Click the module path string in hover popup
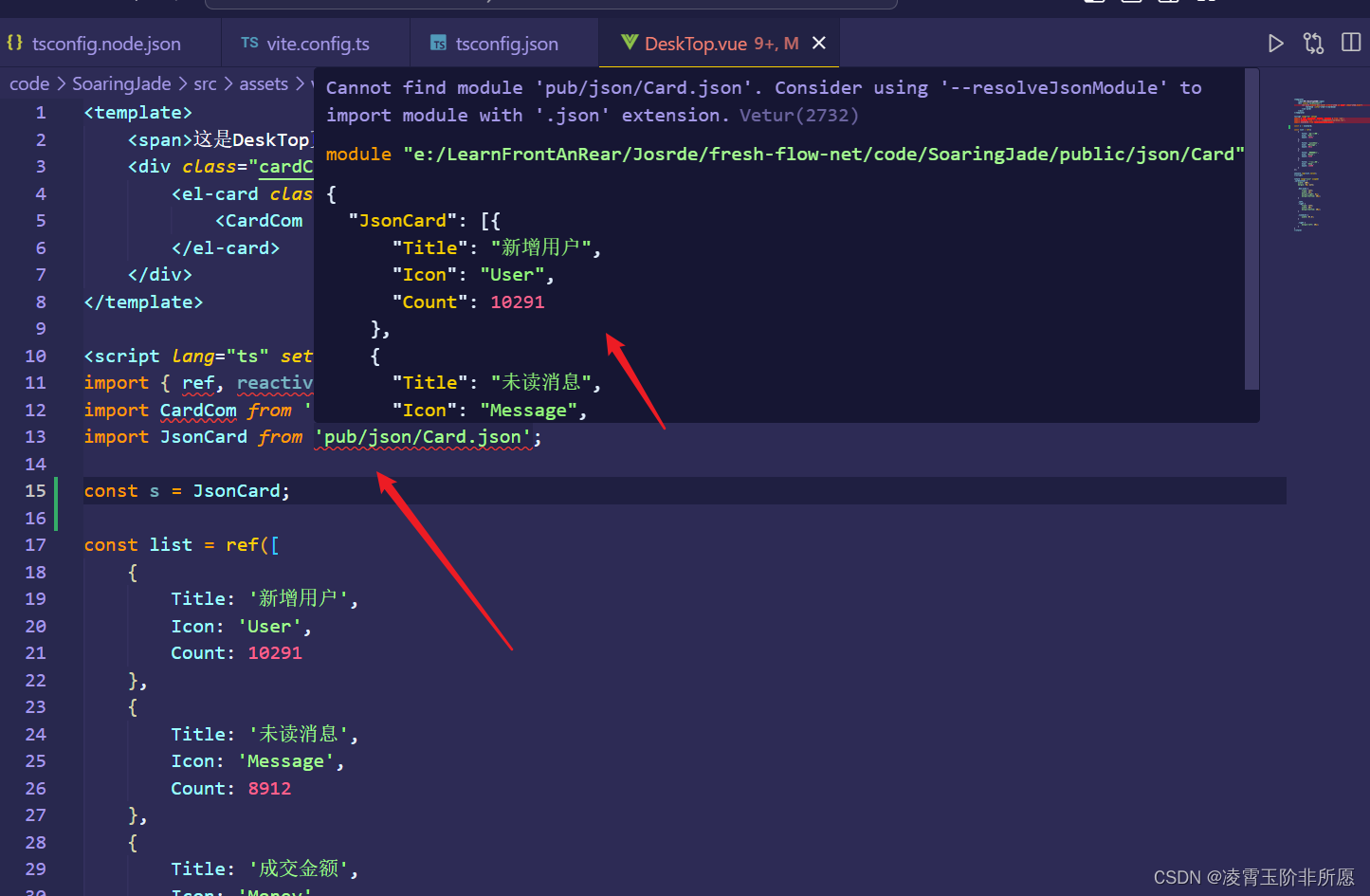 click(824, 155)
